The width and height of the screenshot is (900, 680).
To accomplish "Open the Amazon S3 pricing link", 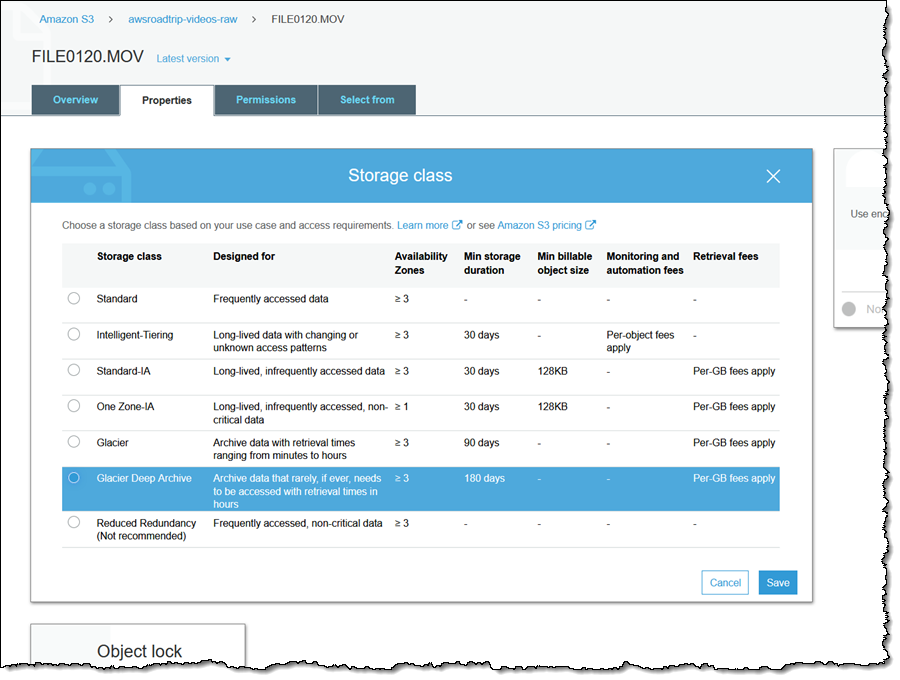I will click(540, 226).
